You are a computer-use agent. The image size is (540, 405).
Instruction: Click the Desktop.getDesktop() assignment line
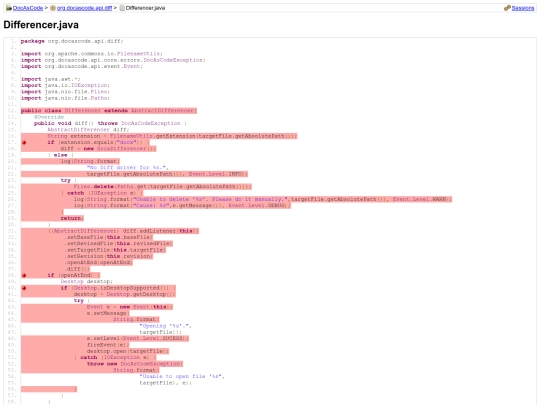124,294
